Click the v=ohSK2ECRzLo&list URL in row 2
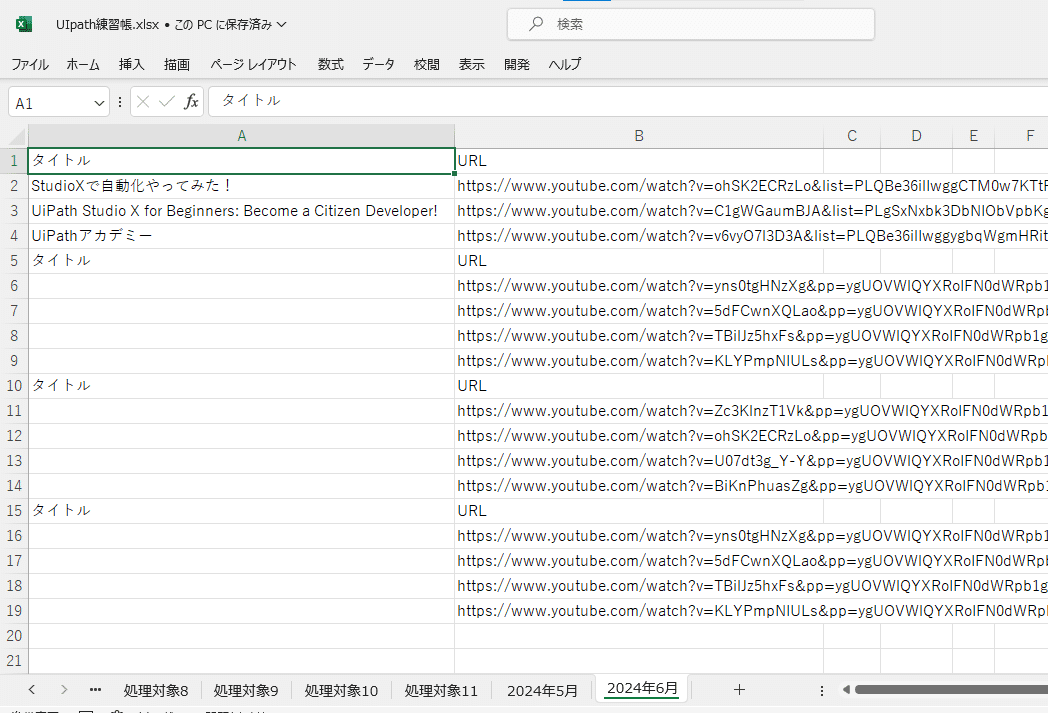This screenshot has width=1048, height=713. [x=751, y=186]
